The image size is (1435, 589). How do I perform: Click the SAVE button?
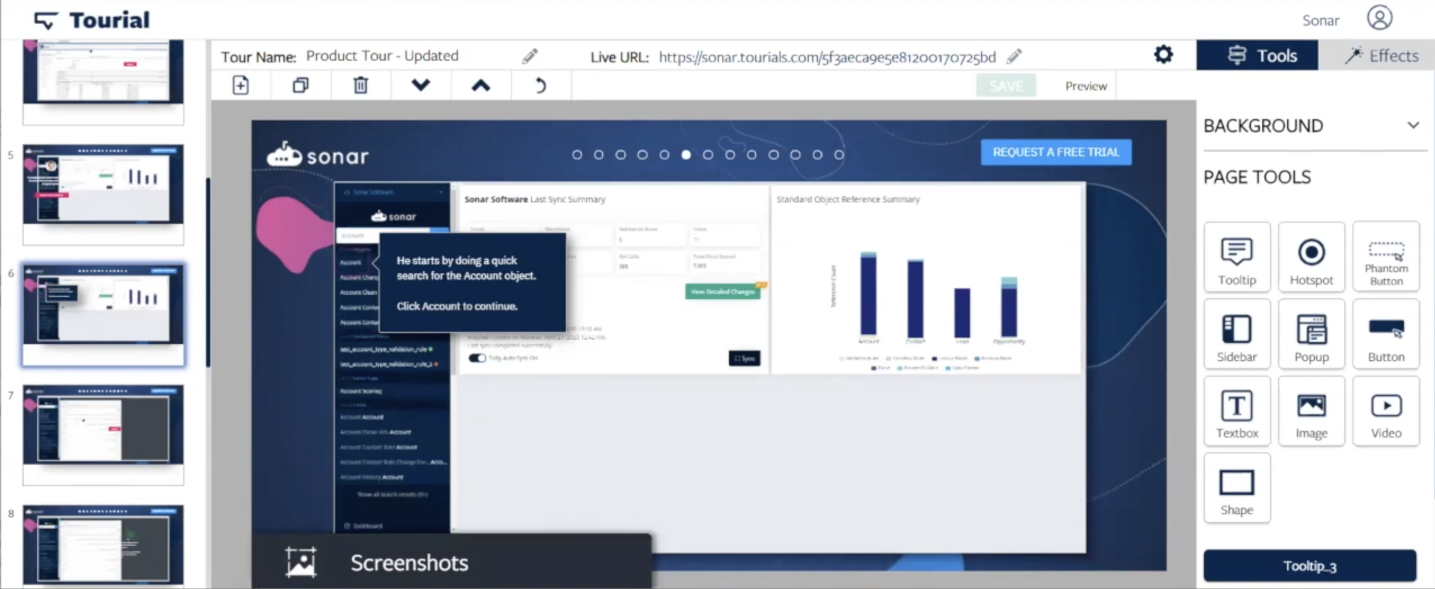1006,86
